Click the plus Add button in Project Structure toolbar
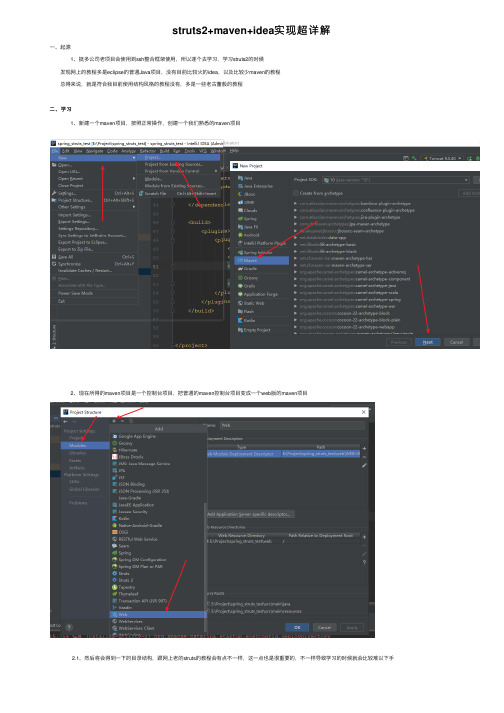 click(x=114, y=422)
